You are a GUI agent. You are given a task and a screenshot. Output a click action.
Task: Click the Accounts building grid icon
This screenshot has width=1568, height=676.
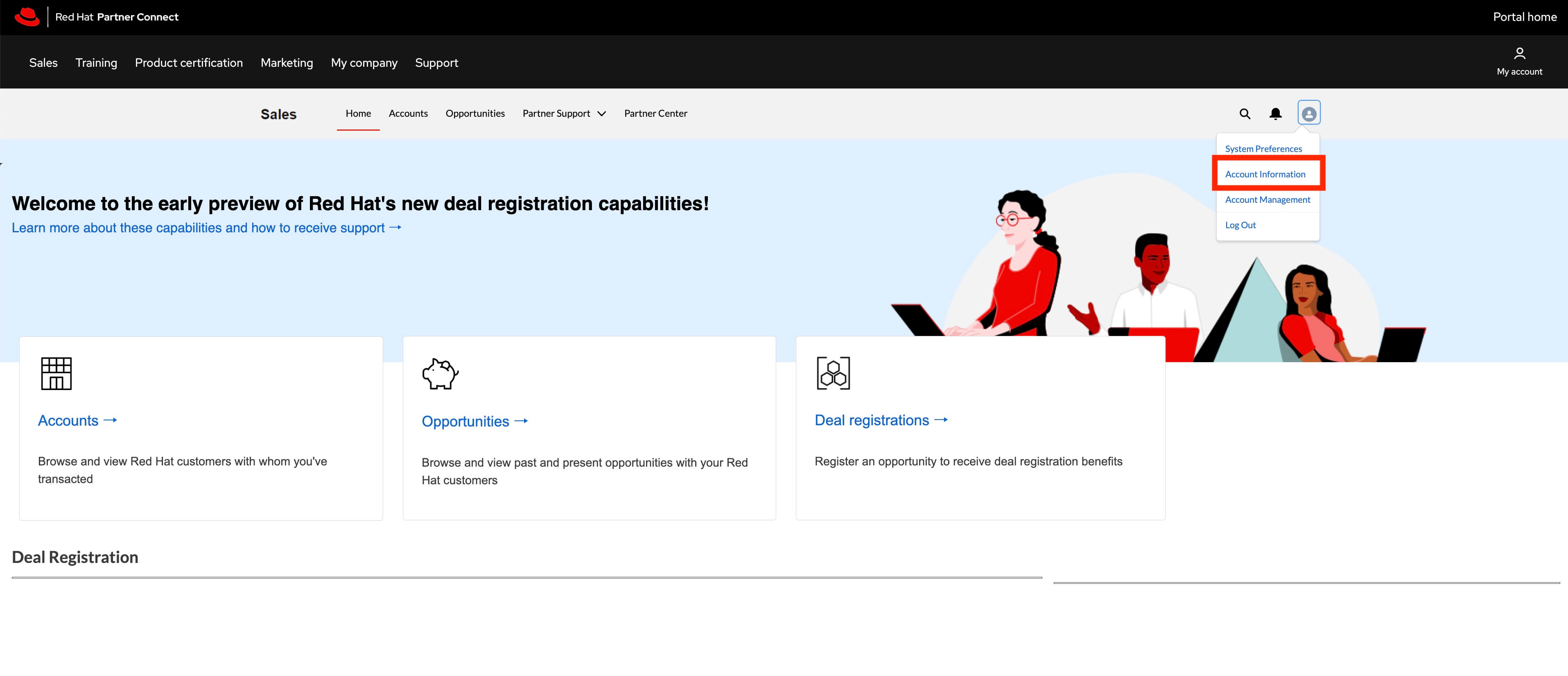pos(56,373)
